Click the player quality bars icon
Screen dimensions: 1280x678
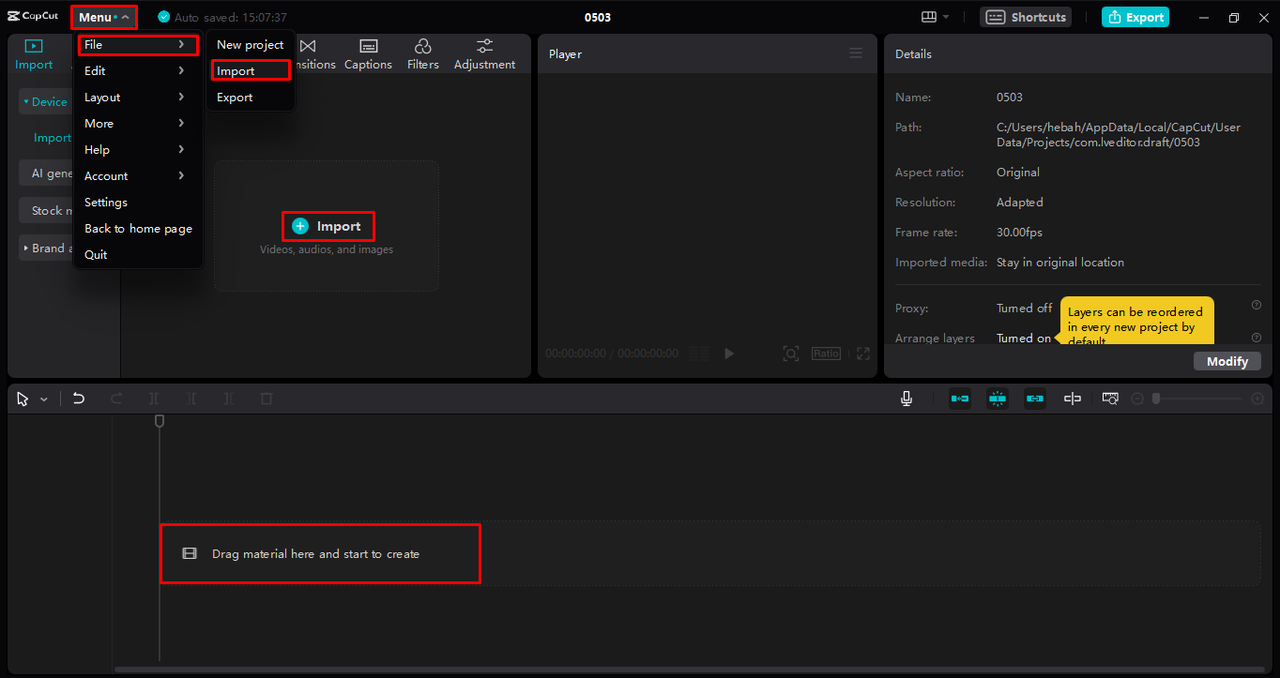tap(700, 353)
